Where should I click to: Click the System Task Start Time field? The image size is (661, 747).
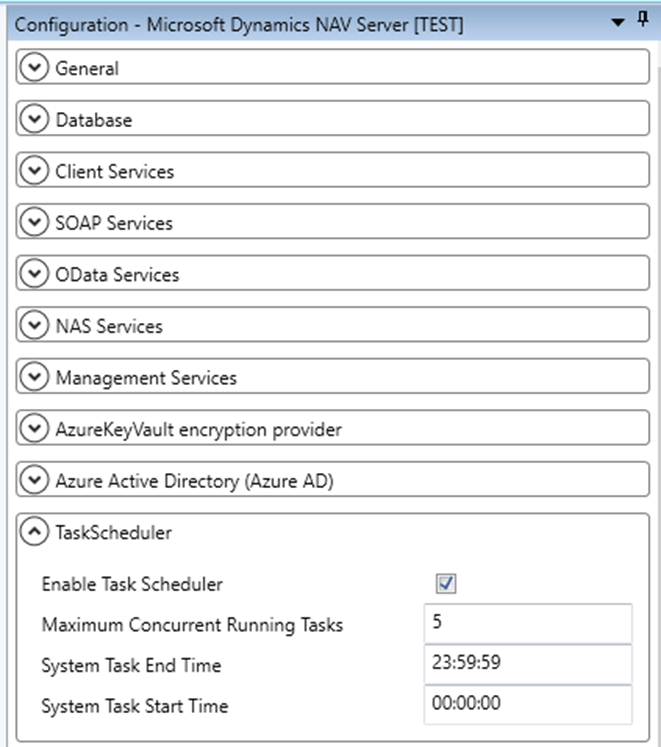click(x=528, y=705)
